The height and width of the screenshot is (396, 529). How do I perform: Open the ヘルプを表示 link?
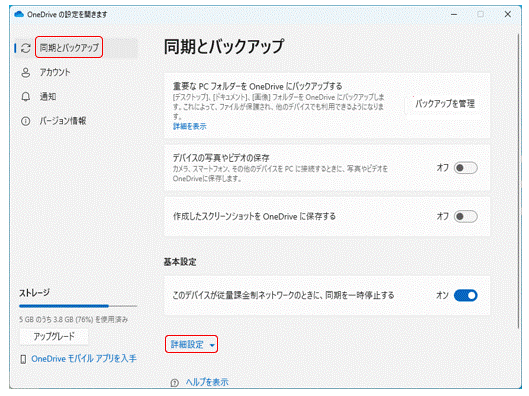(207, 382)
